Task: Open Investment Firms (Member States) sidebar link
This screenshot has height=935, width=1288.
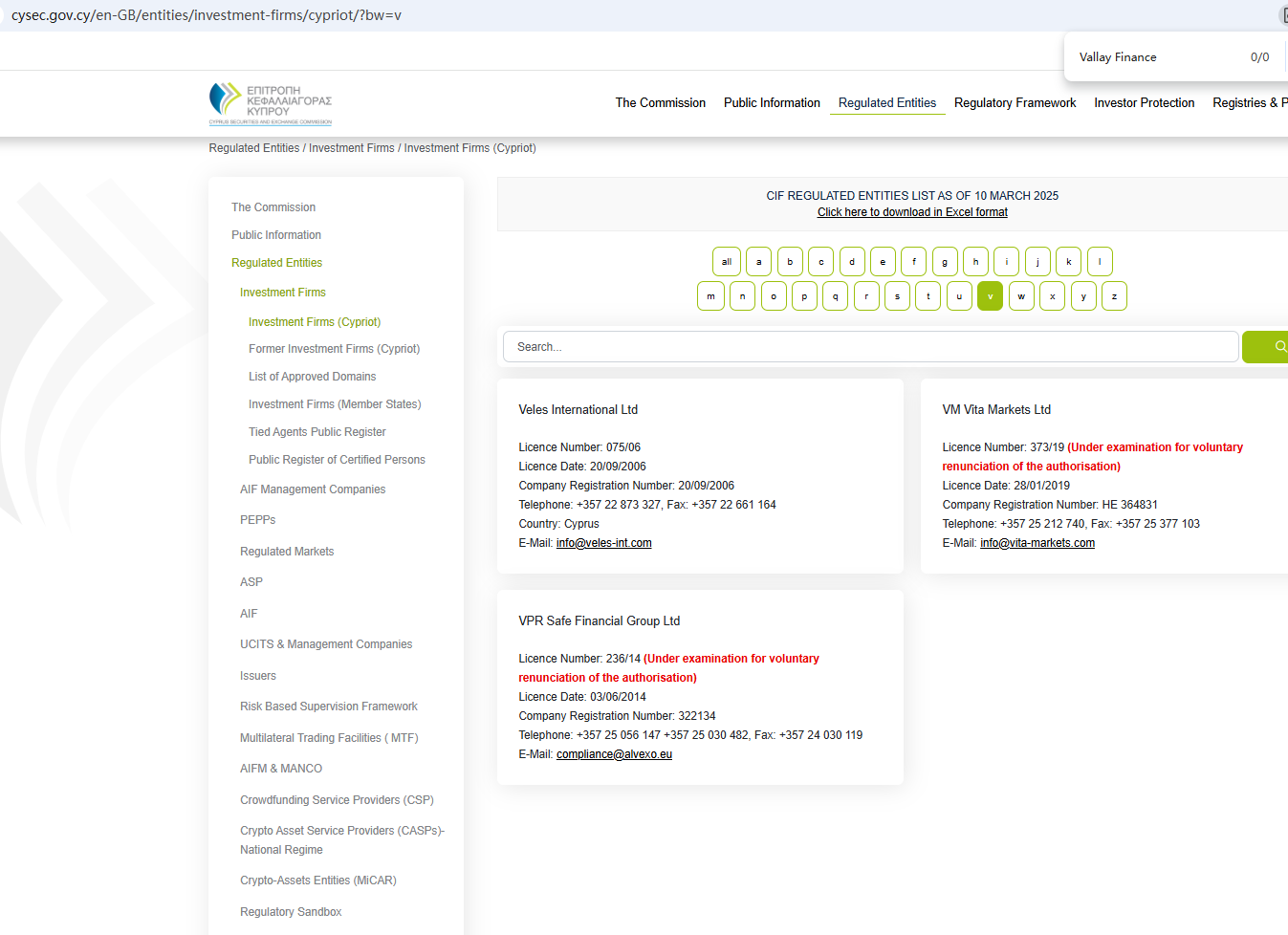Action: pyautogui.click(x=335, y=404)
